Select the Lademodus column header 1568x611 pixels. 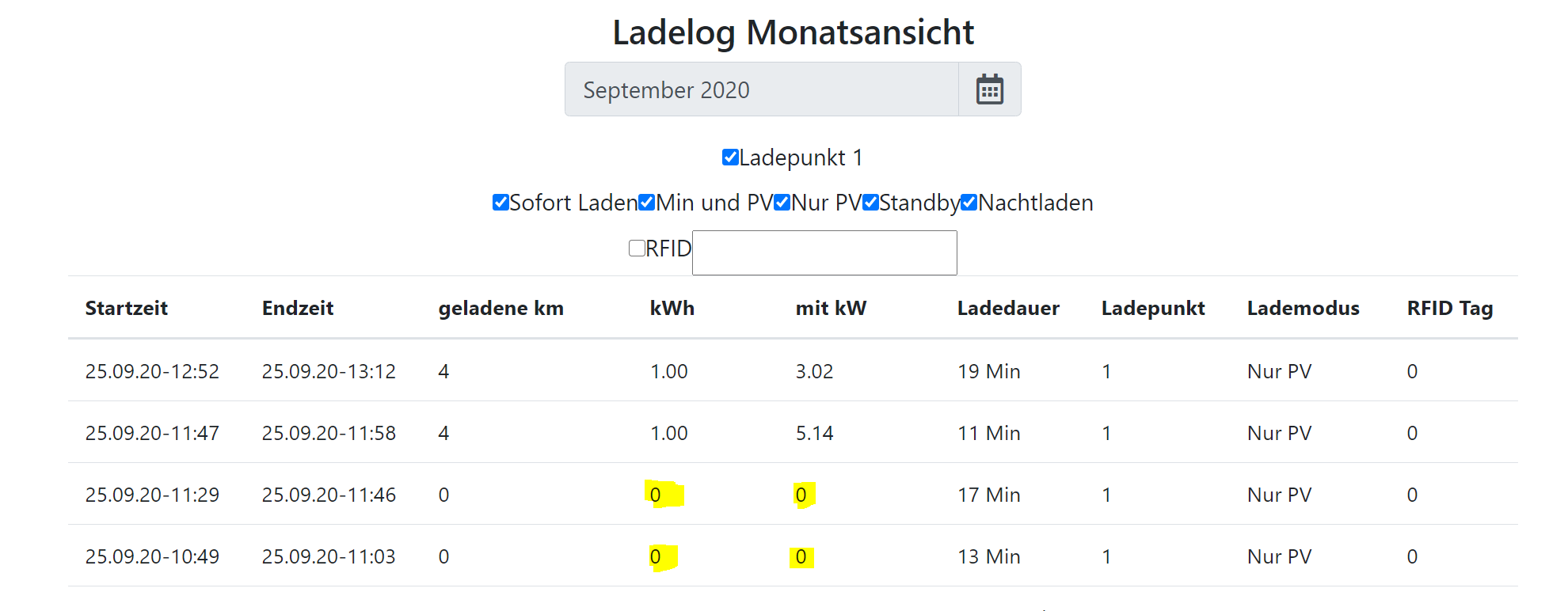click(1303, 308)
